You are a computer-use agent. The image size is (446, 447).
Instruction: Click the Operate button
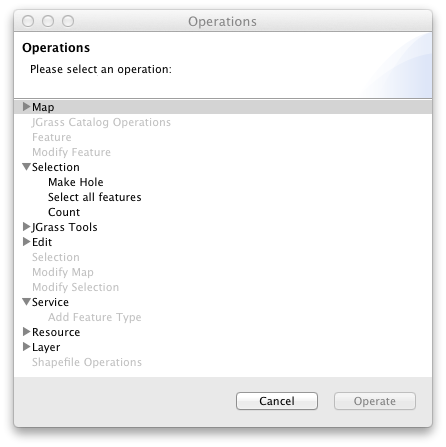(x=375, y=401)
